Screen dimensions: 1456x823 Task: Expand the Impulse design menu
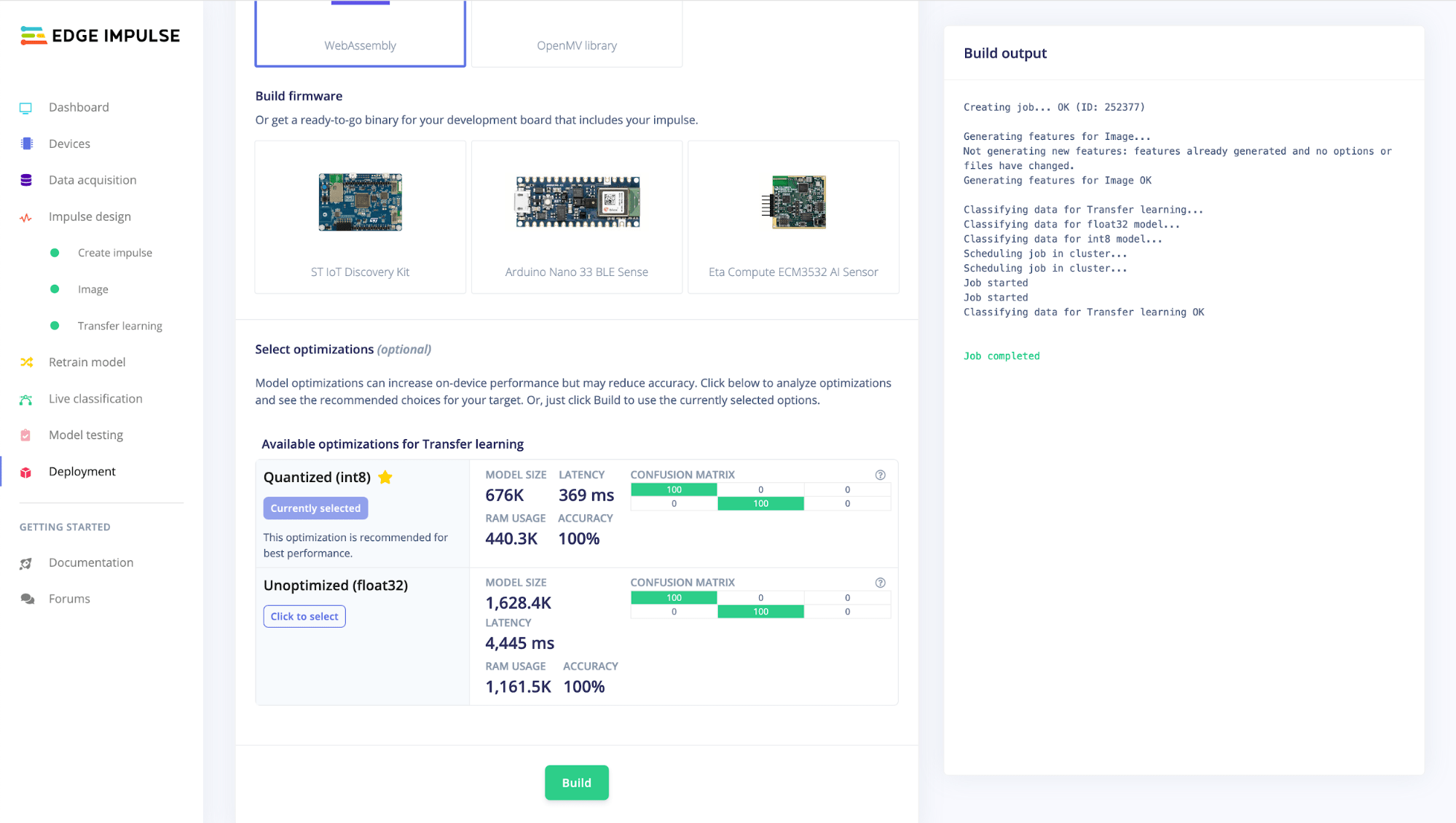click(x=90, y=216)
